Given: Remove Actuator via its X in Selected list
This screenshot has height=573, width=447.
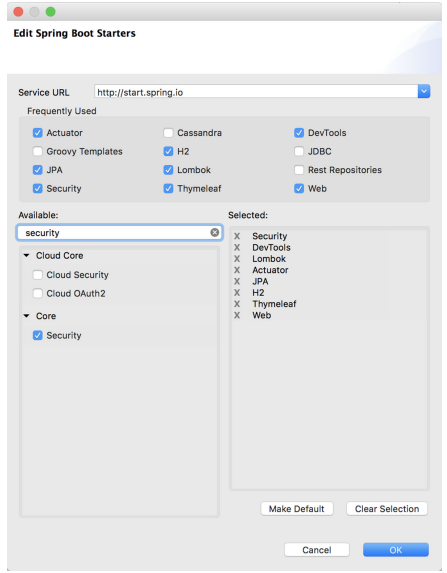Looking at the screenshot, I should (x=237, y=270).
